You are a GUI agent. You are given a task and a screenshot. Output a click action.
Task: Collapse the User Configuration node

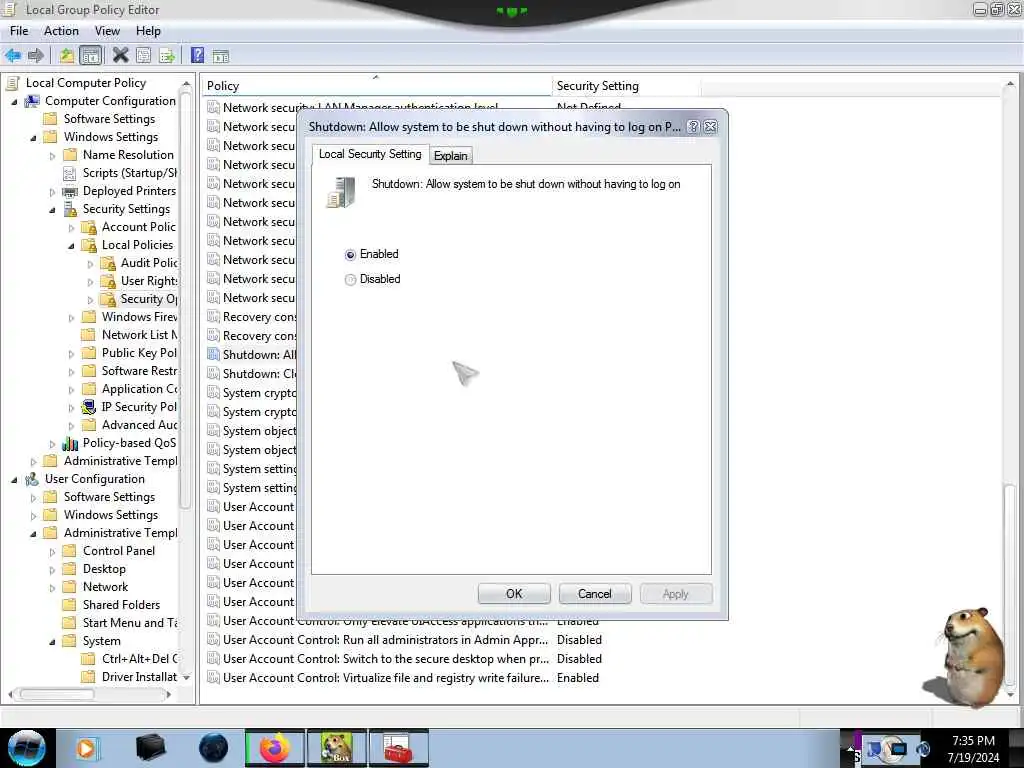point(14,480)
